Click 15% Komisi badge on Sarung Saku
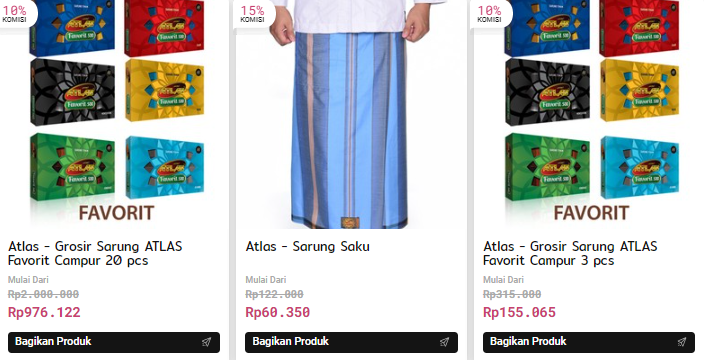704x360 pixels. coord(252,13)
